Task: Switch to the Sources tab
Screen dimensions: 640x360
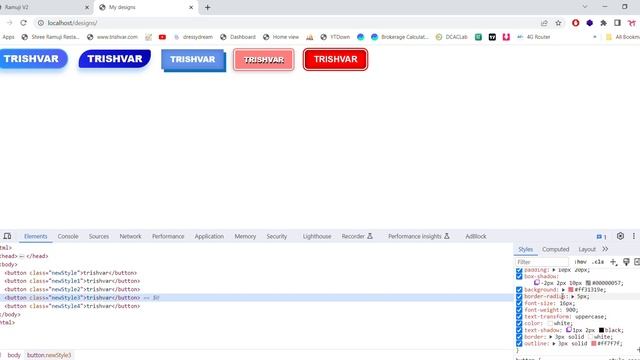Action: tap(99, 236)
